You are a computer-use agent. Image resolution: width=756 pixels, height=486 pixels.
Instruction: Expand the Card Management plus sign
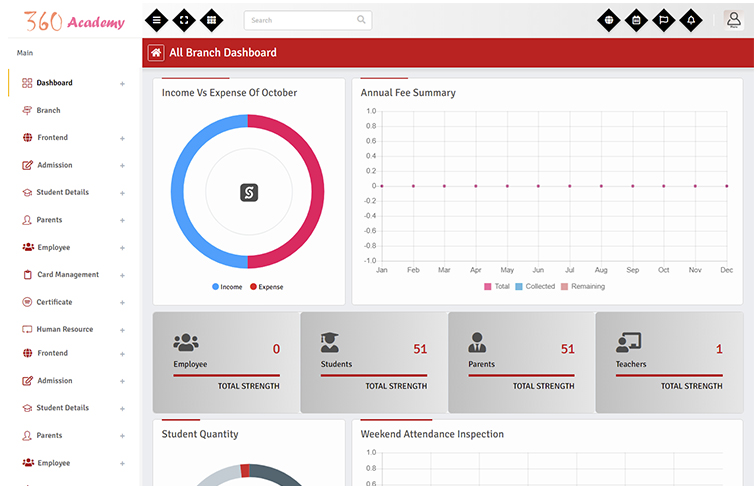[x=122, y=275]
